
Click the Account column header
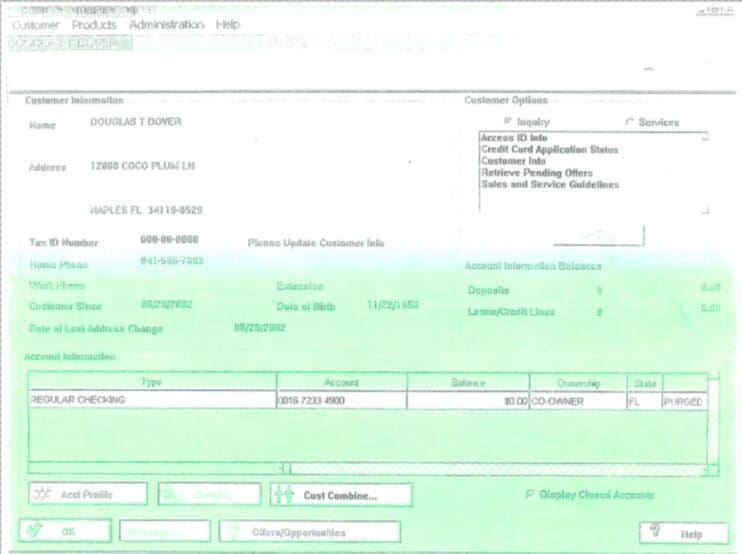point(341,382)
